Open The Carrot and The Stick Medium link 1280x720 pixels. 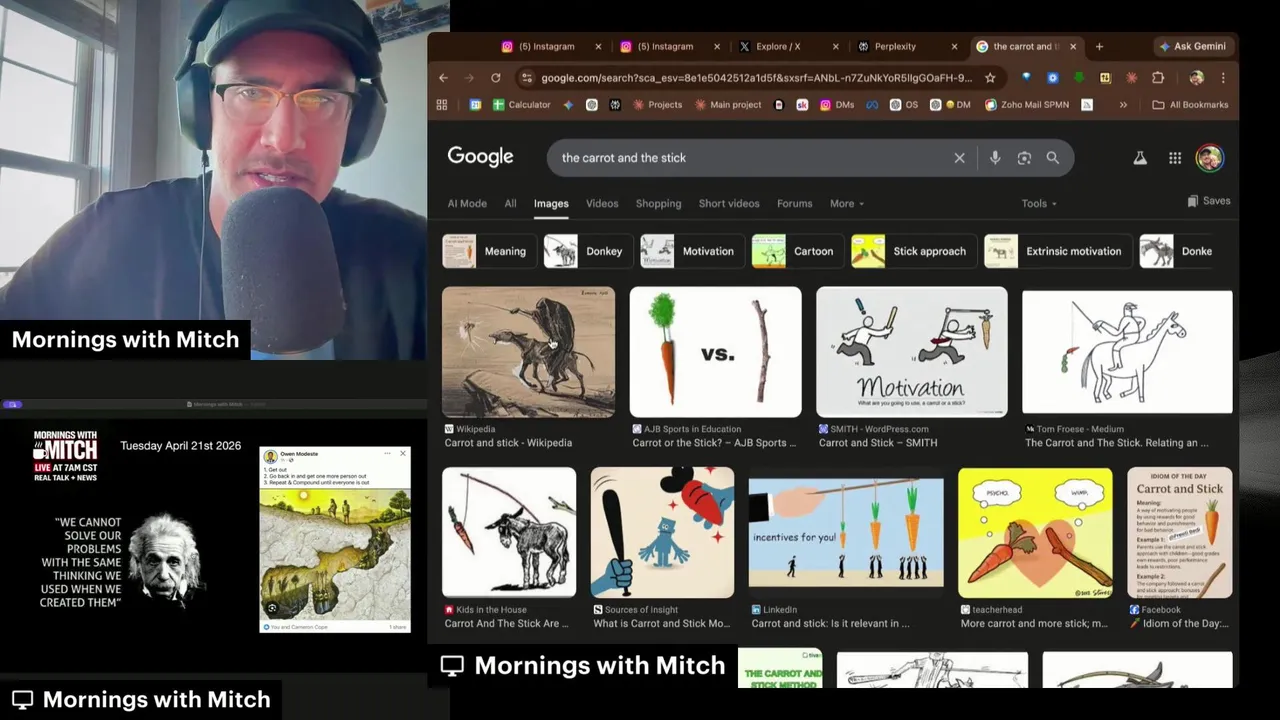[1116, 443]
